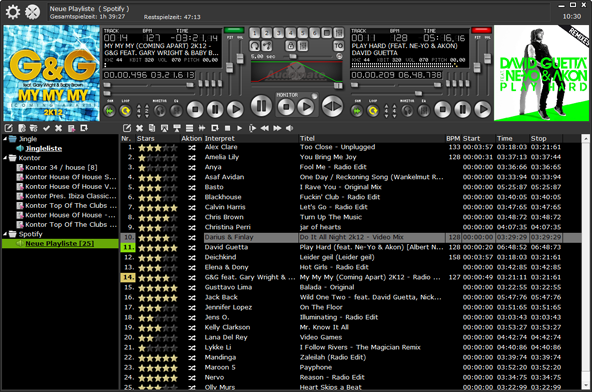Open the settings gear icon
The width and height of the screenshot is (592, 392).
pos(12,12)
